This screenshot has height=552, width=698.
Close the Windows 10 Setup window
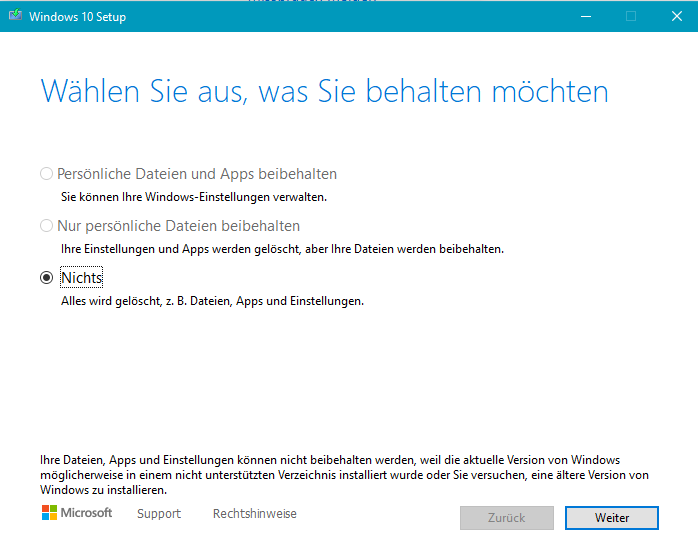tap(677, 16)
